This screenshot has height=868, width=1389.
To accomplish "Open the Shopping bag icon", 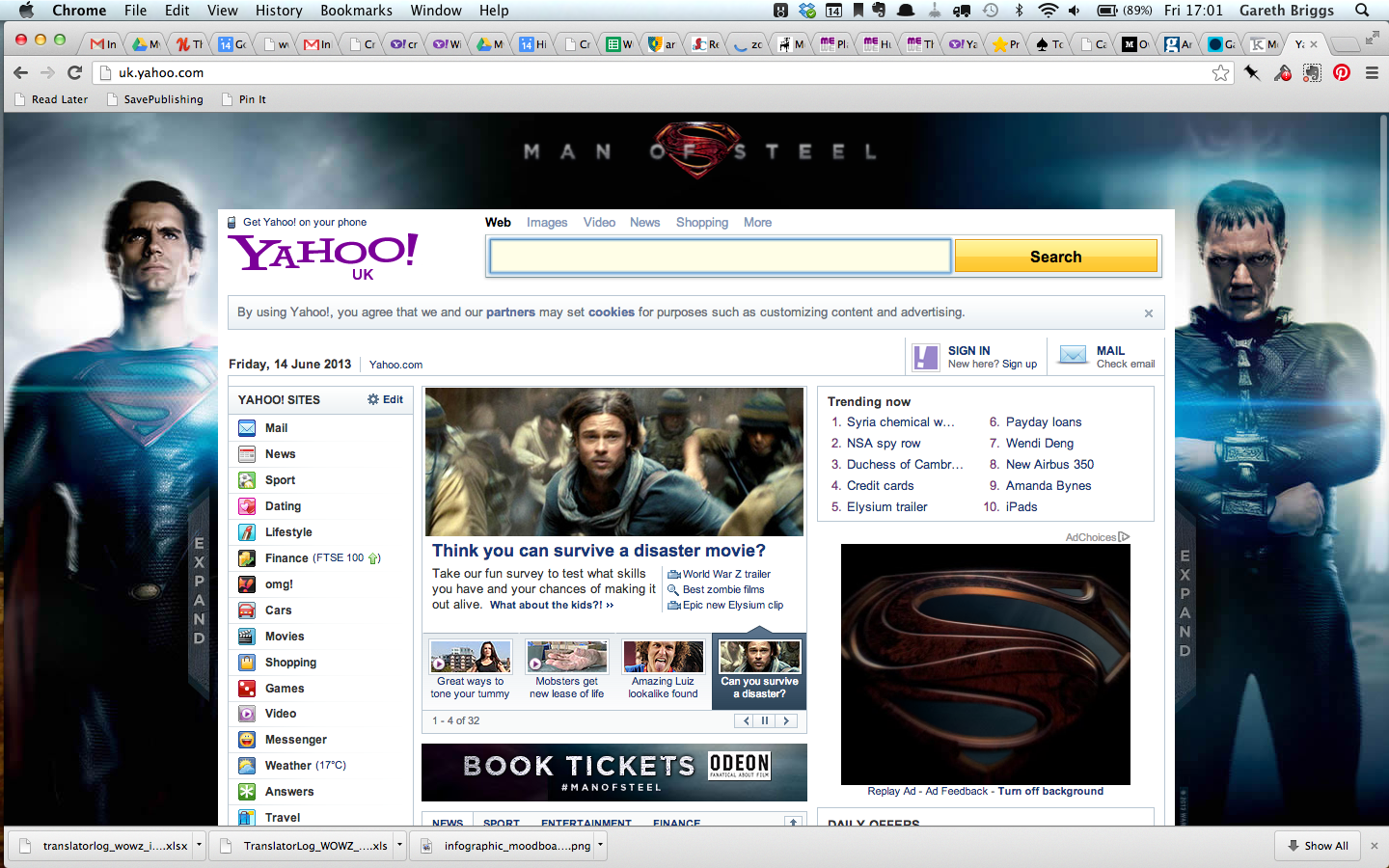I will 247,663.
